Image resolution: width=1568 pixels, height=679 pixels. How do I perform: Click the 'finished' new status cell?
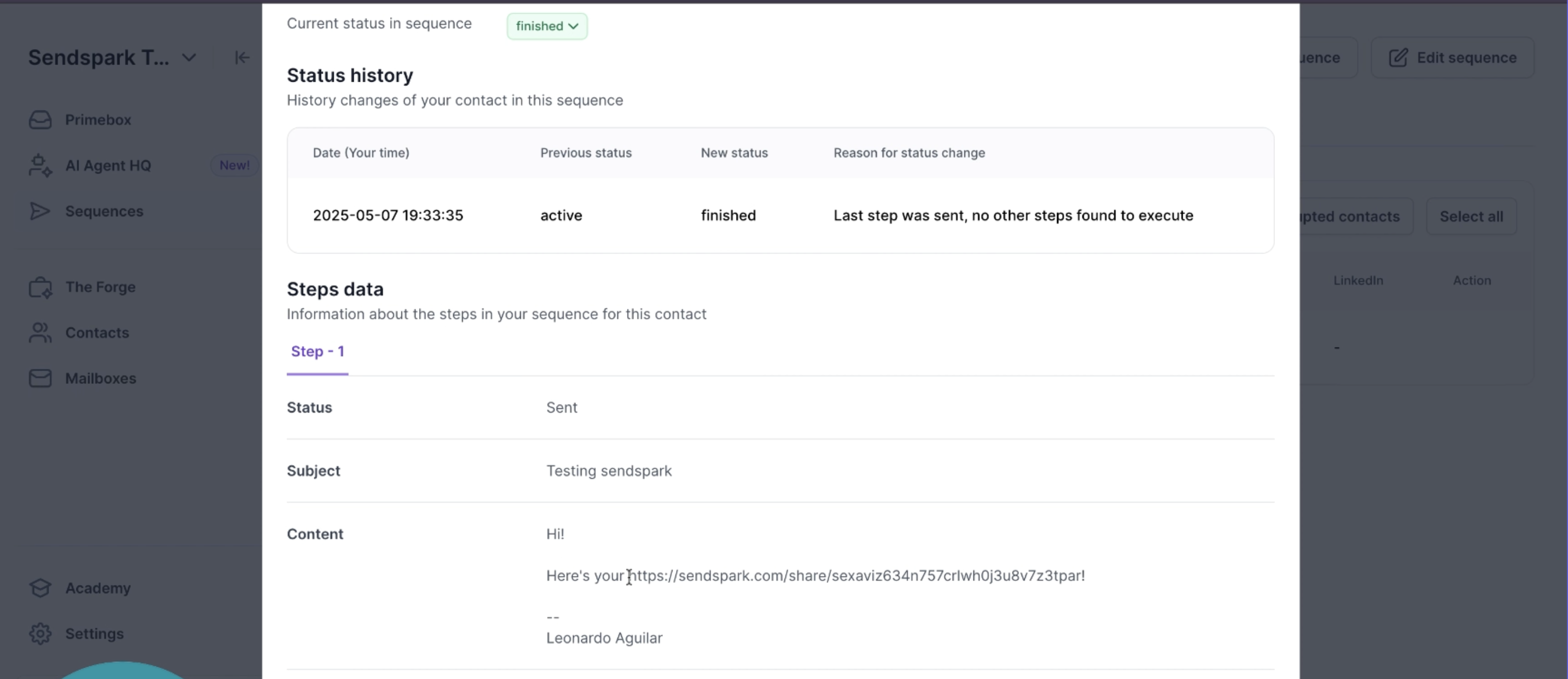click(x=728, y=216)
